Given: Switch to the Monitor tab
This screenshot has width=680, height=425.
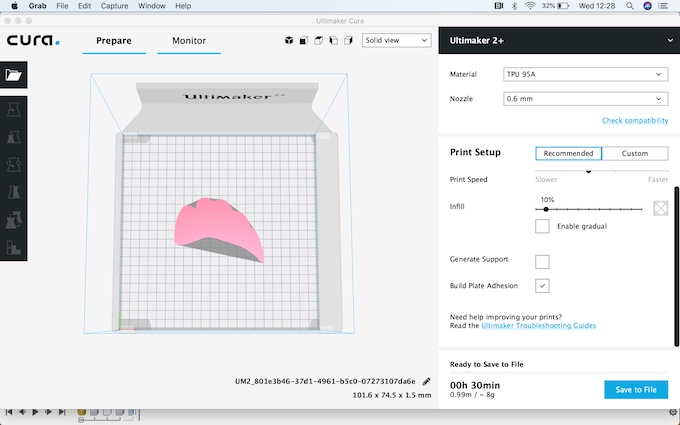Looking at the screenshot, I should [x=189, y=41].
